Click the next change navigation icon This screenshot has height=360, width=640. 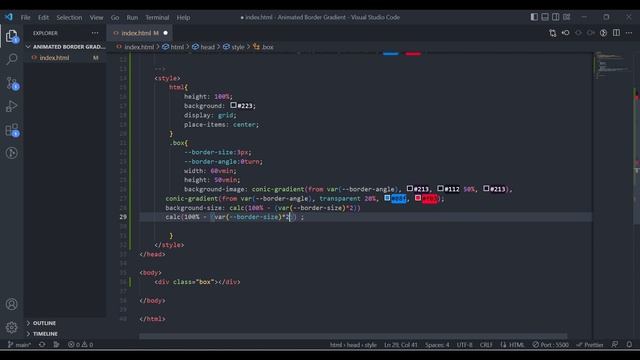591,33
